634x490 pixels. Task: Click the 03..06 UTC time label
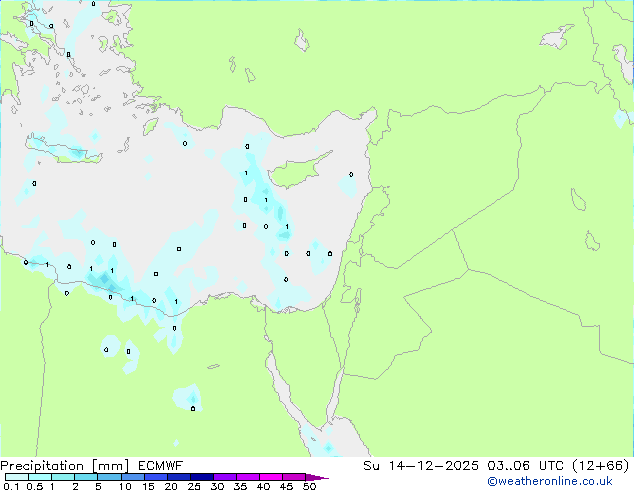(x=525, y=466)
